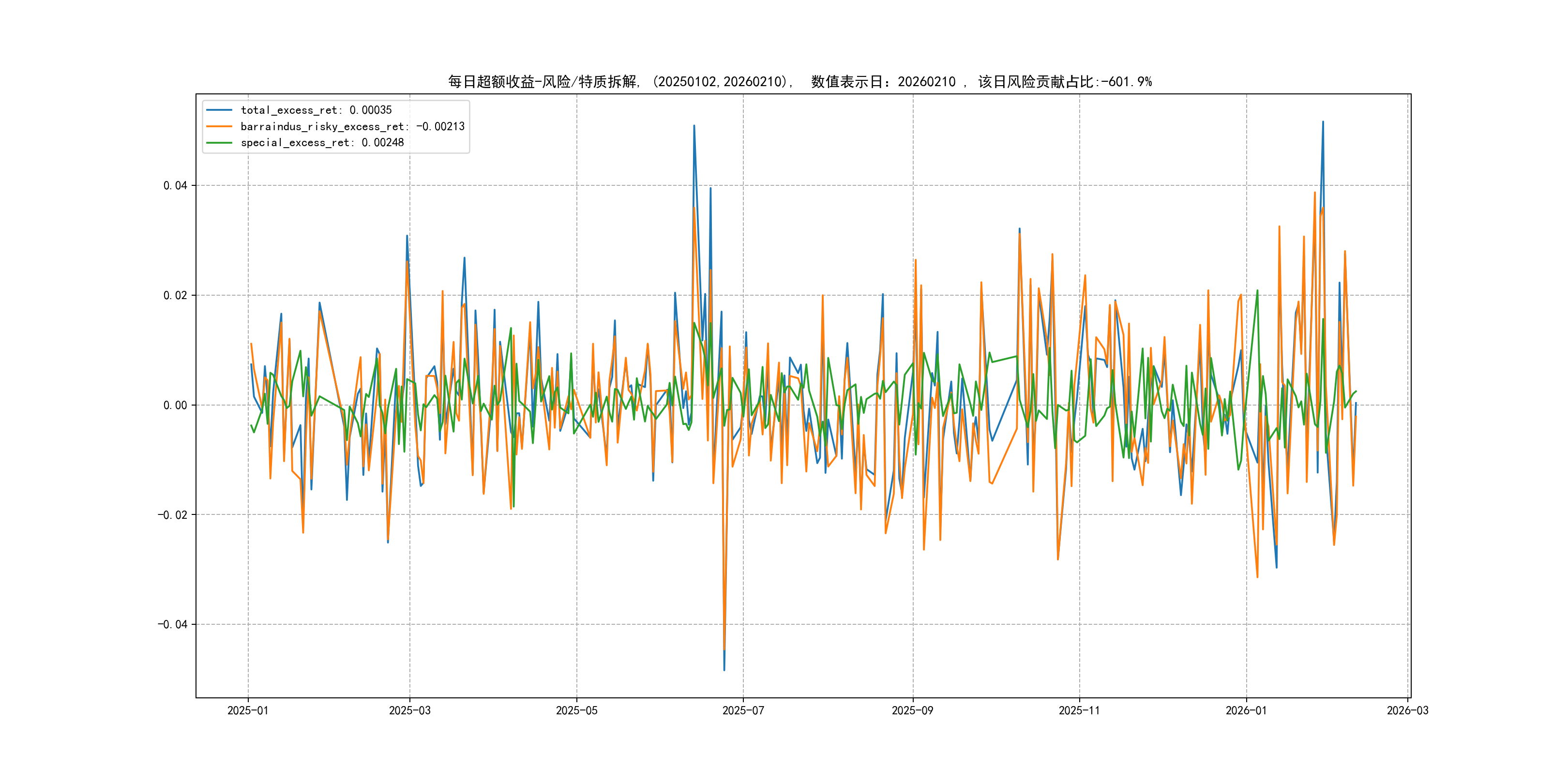Screen dimensions: 1568x784
Task: Select the special_excess_ret: 0.00248 legend label
Action: coord(322,142)
